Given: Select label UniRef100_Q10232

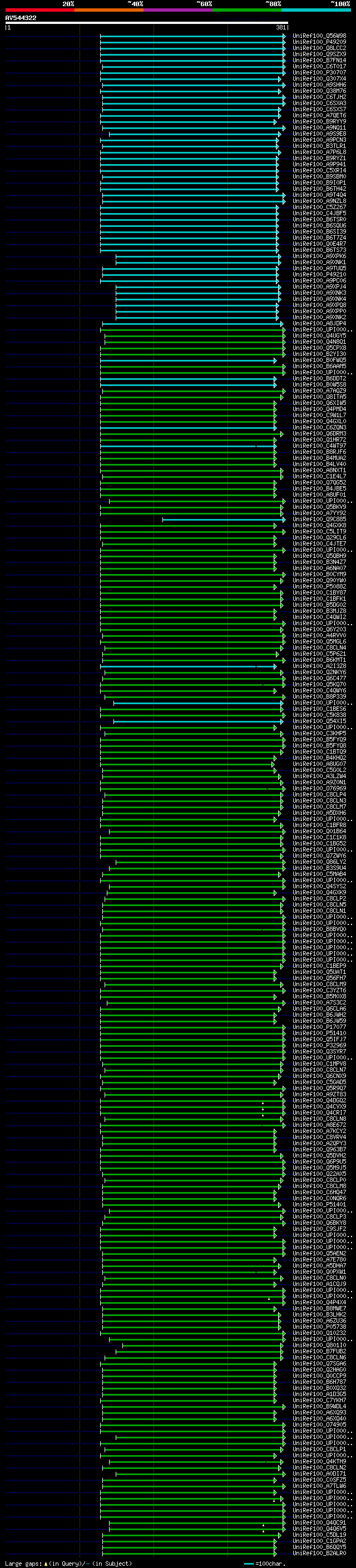Looking at the screenshot, I should pyautogui.click(x=319, y=1332).
